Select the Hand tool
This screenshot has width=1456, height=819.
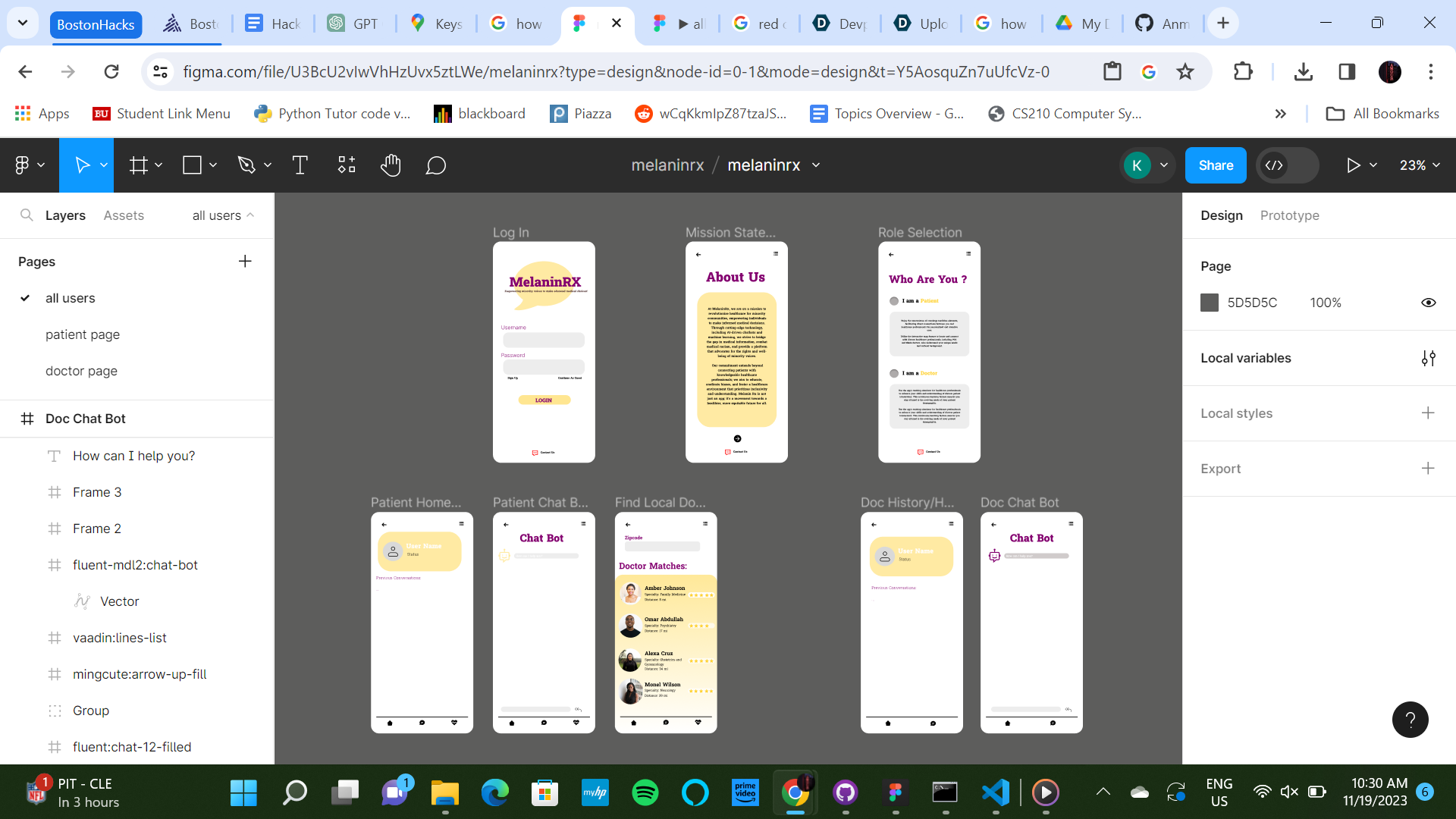[391, 165]
